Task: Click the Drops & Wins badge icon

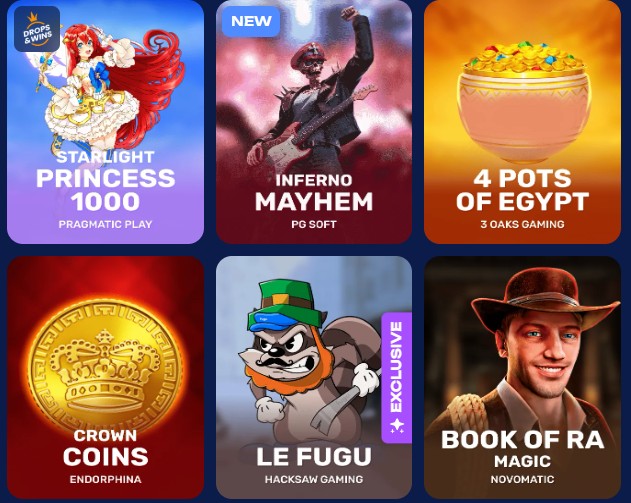Action: [37, 29]
